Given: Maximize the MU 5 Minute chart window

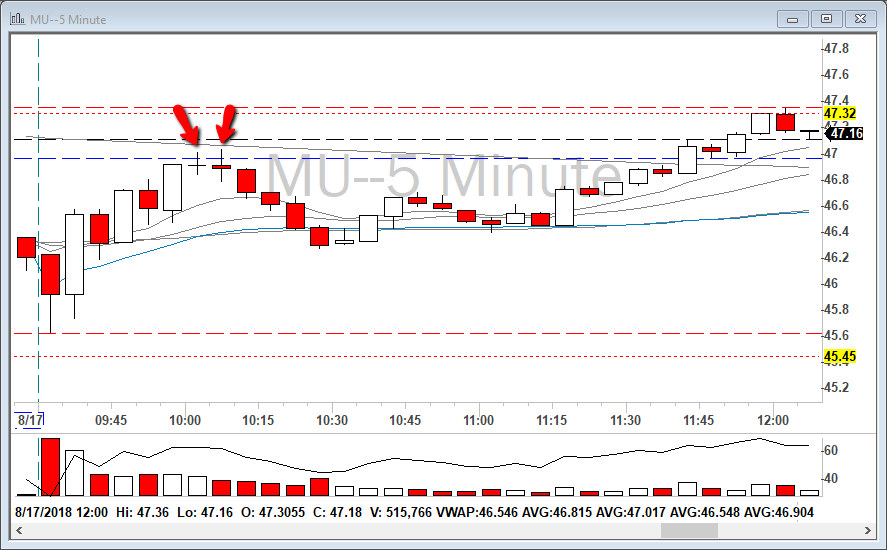Looking at the screenshot, I should click(x=826, y=19).
